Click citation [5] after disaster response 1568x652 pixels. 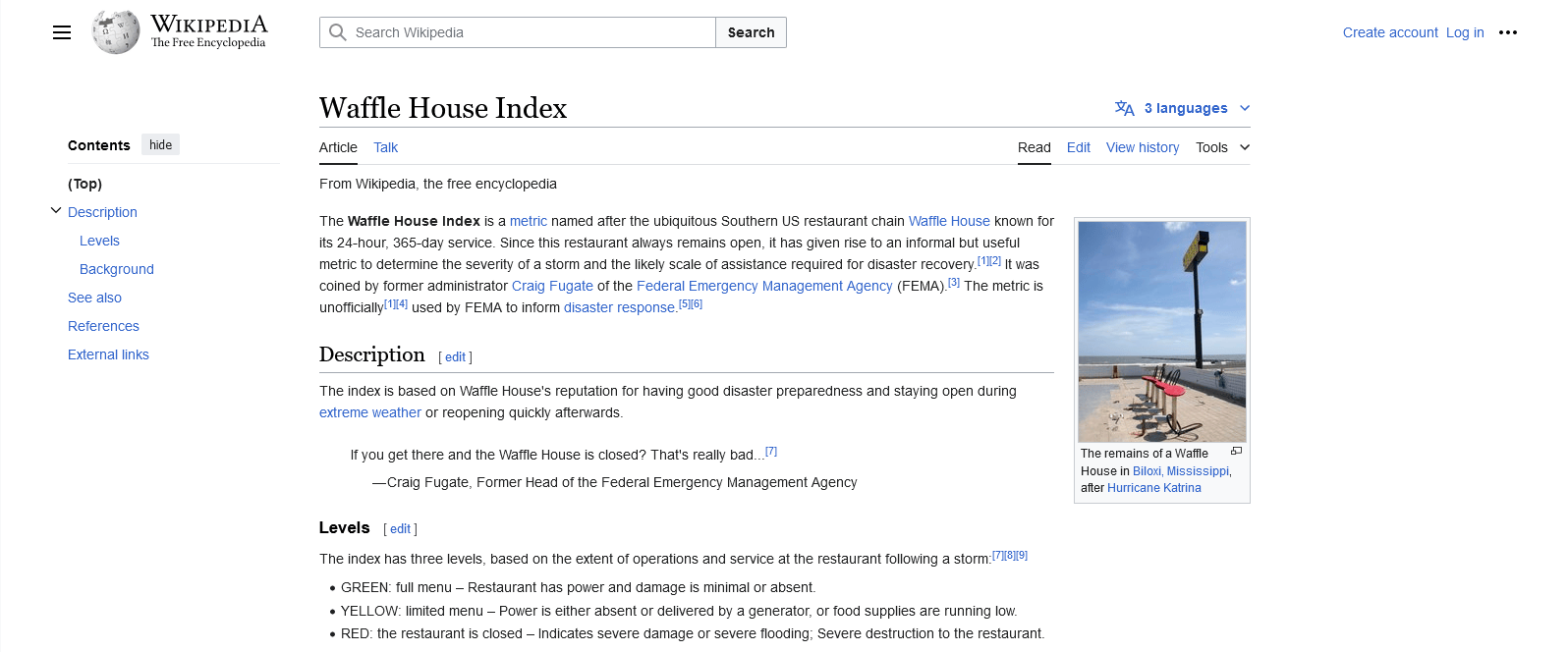(685, 304)
